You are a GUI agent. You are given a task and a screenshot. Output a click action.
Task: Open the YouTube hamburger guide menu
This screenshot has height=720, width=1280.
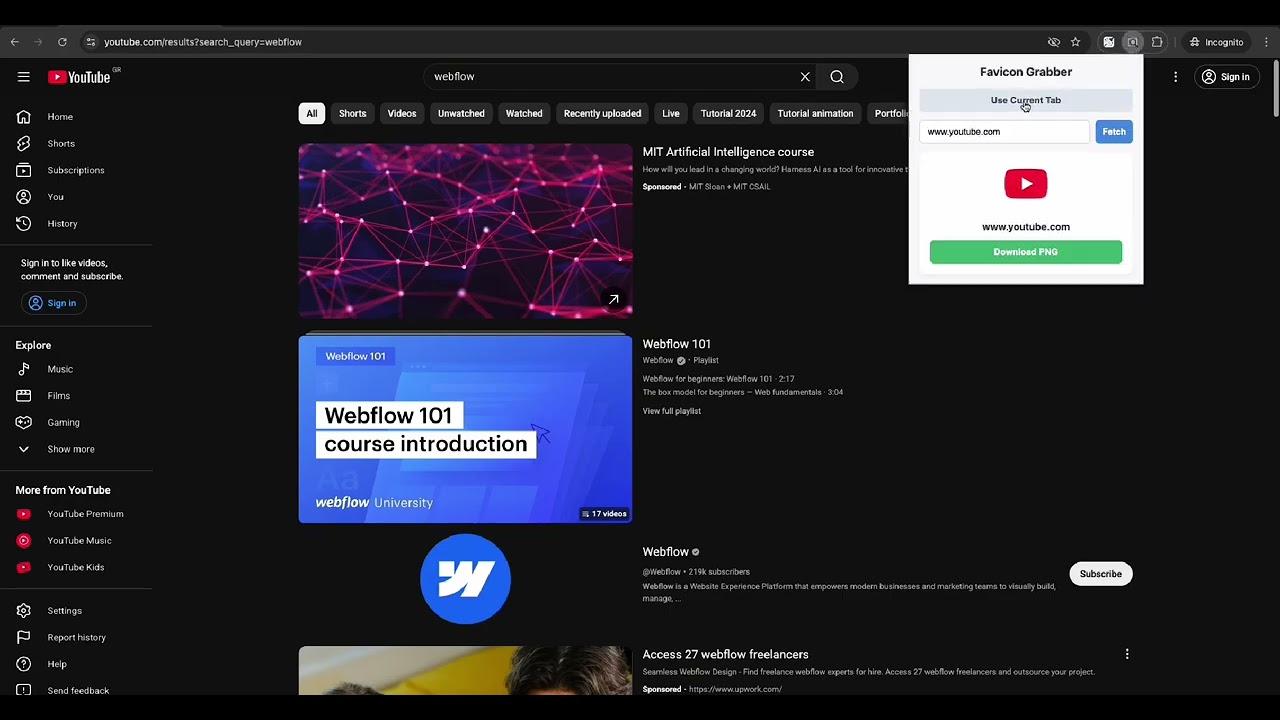click(x=23, y=77)
